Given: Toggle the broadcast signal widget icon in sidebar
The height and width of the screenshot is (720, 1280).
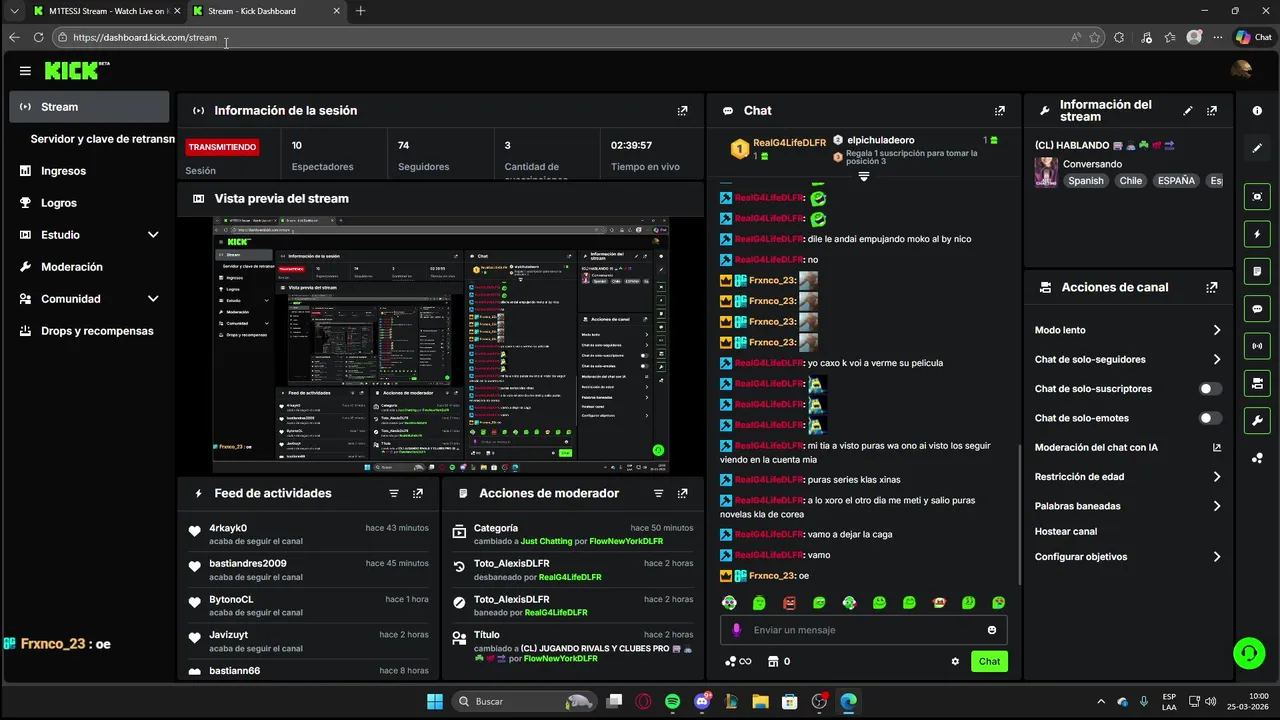Looking at the screenshot, I should [x=1257, y=346].
